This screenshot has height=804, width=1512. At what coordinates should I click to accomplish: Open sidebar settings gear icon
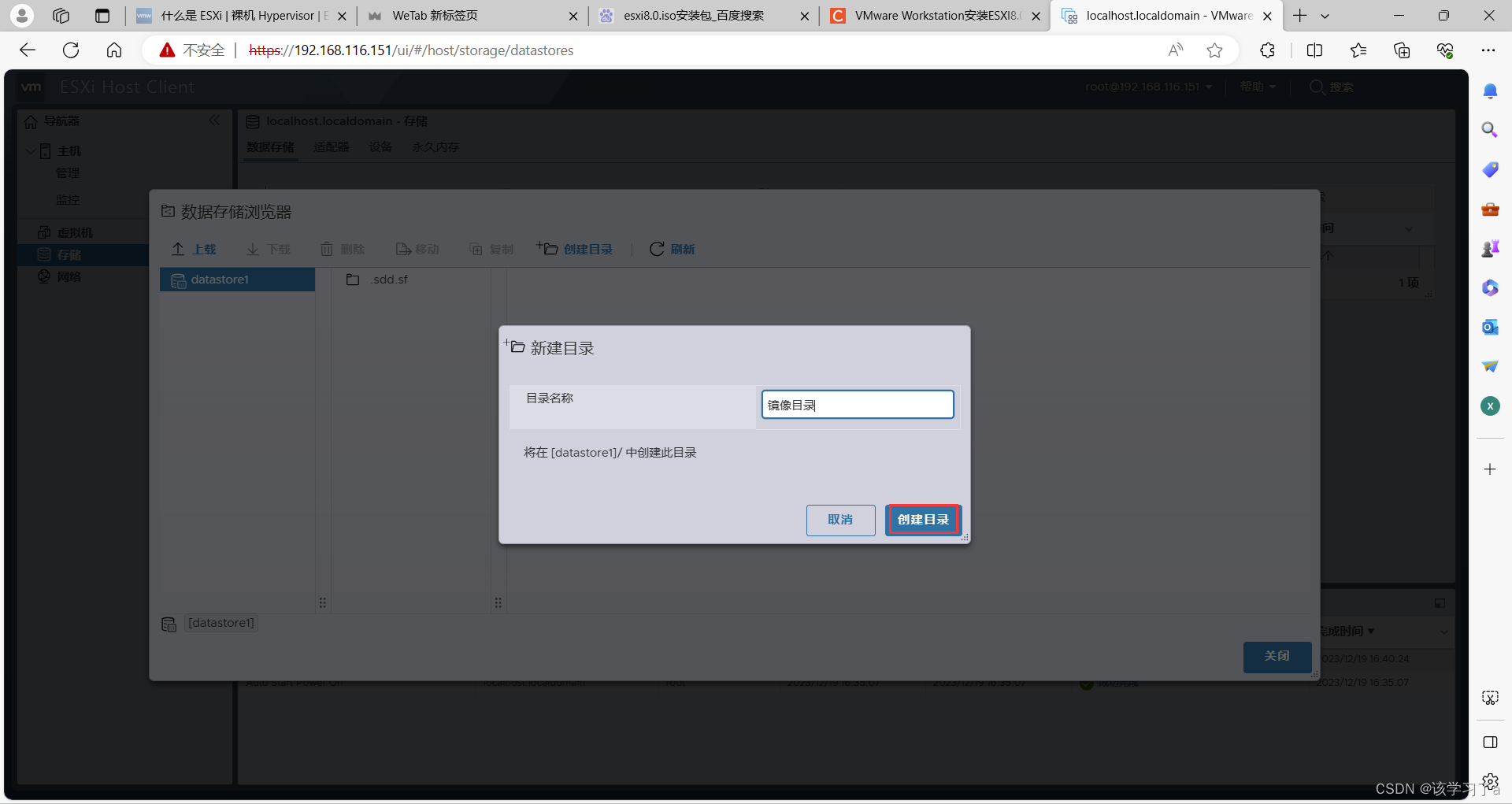click(1490, 782)
